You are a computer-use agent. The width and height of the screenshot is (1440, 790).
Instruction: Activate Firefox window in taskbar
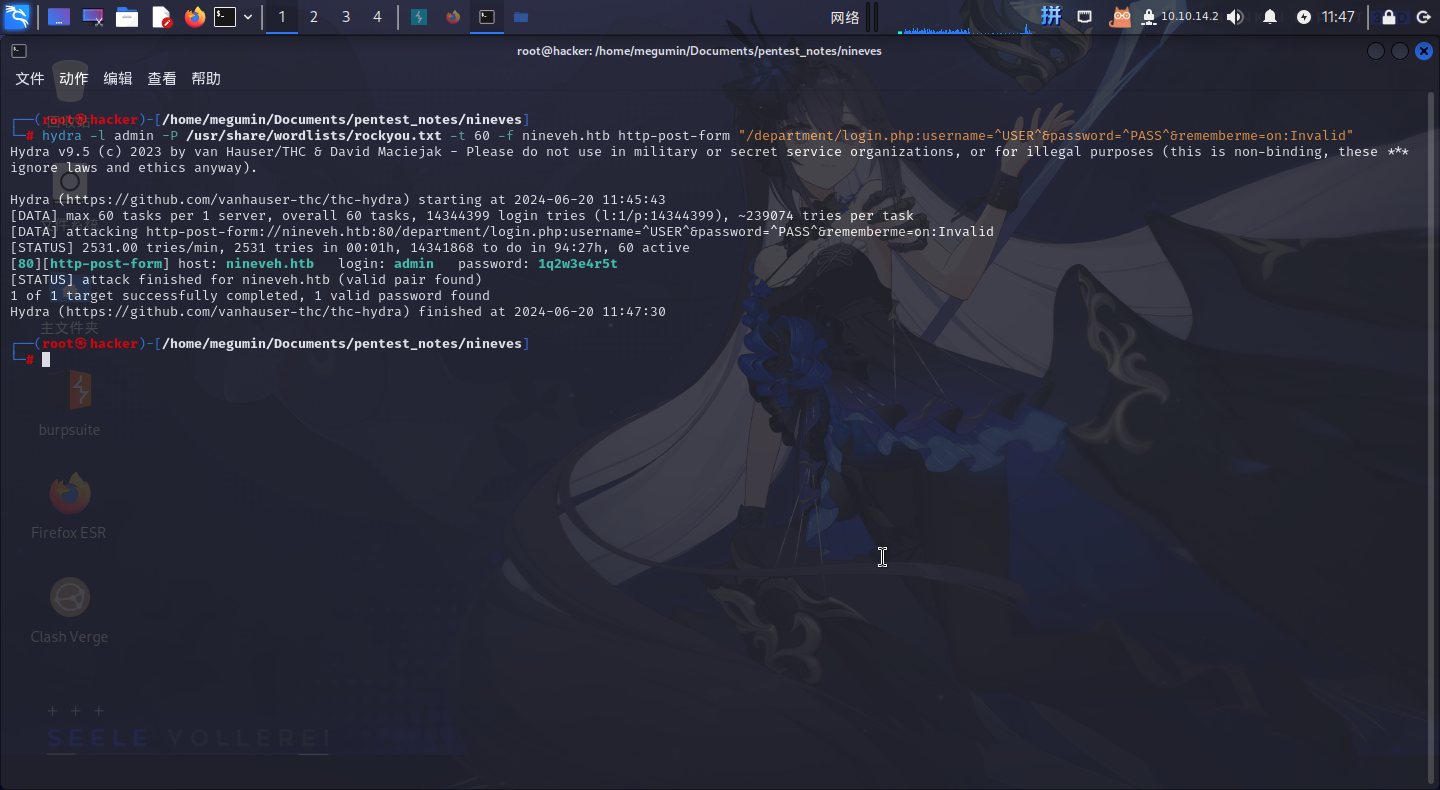pyautogui.click(x=454, y=17)
